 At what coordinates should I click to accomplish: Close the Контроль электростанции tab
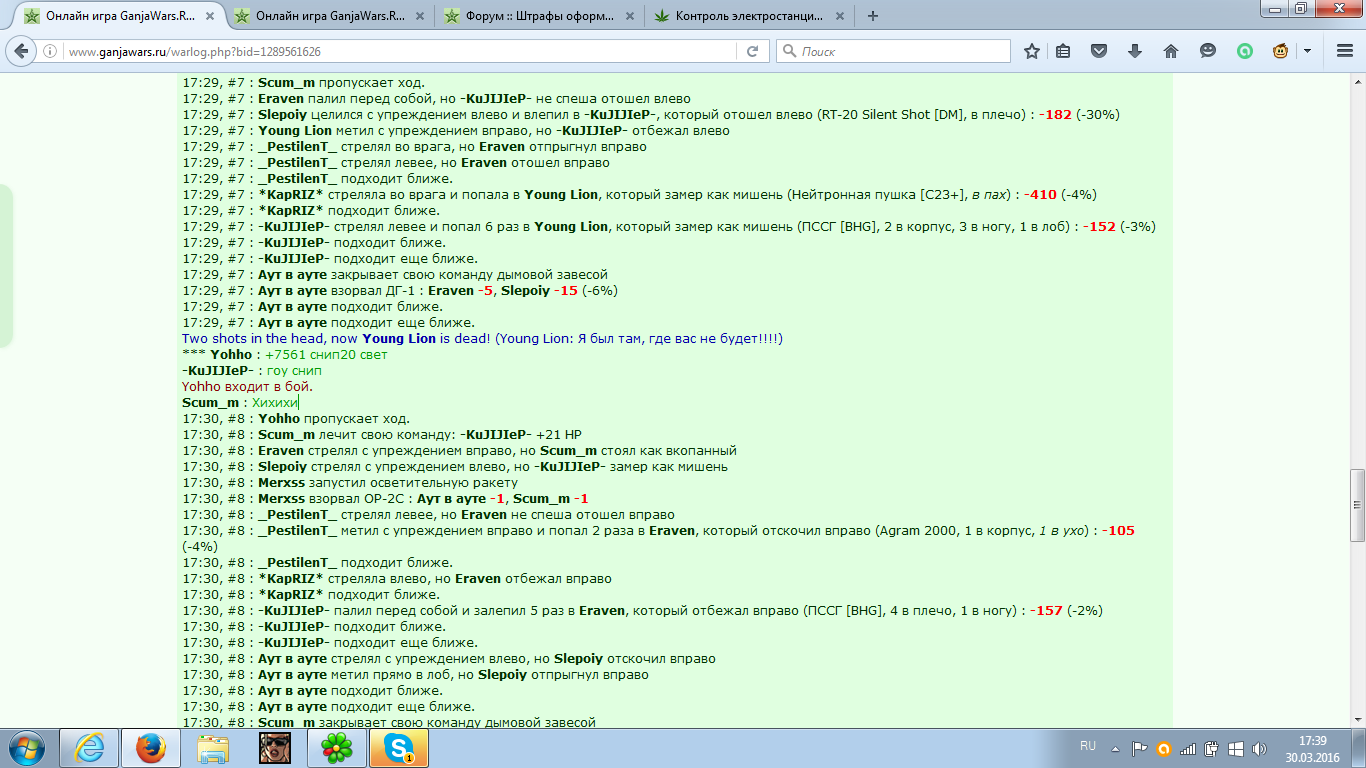[x=839, y=16]
